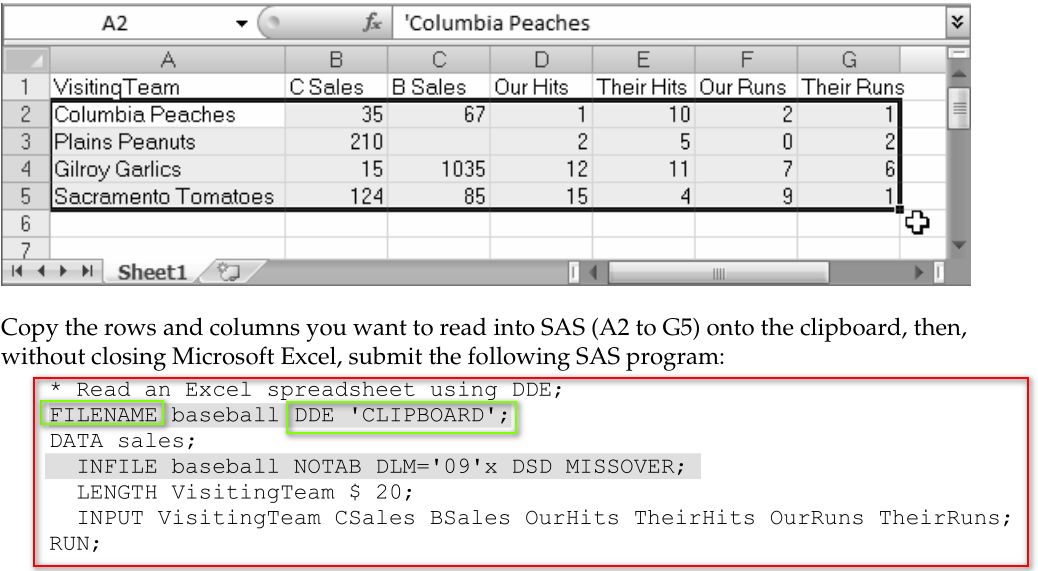Screen dimensions: 1038x571
Task: Click the Insert Function fx icon
Action: [372, 24]
